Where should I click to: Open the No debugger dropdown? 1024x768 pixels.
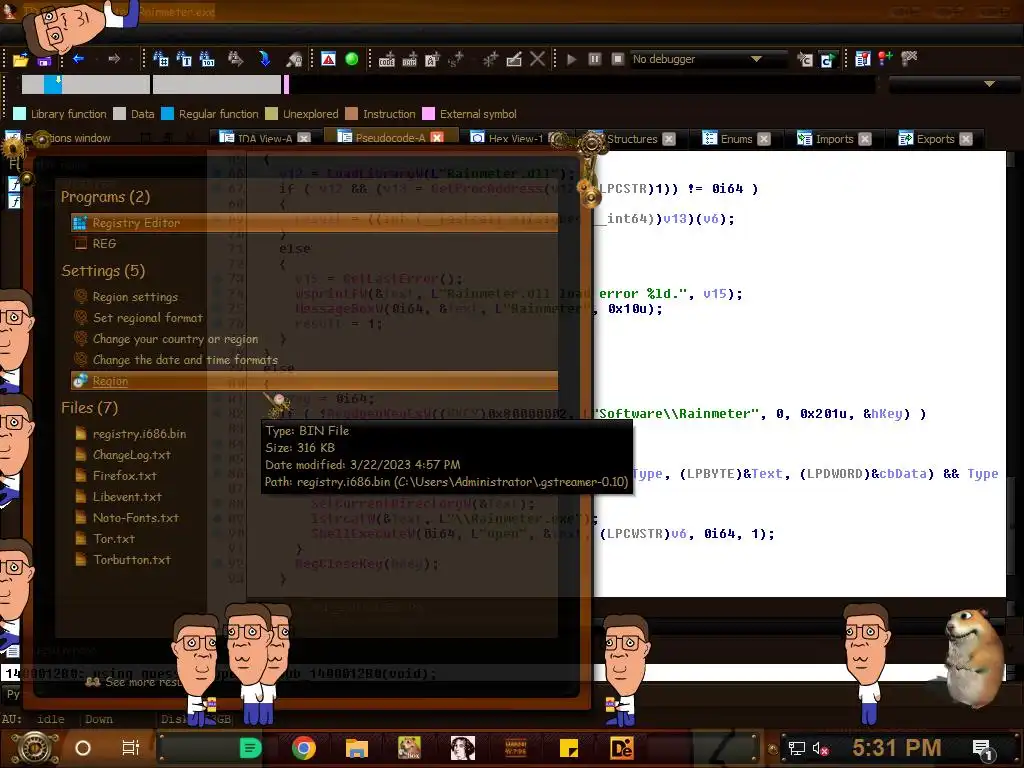pos(707,59)
